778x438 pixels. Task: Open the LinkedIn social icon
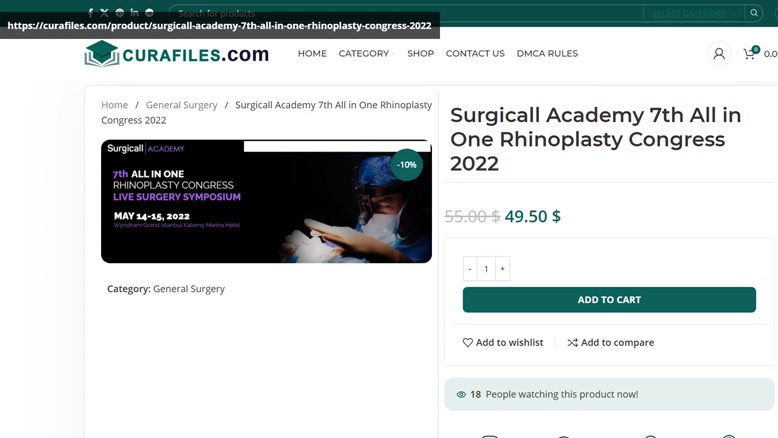tap(134, 12)
